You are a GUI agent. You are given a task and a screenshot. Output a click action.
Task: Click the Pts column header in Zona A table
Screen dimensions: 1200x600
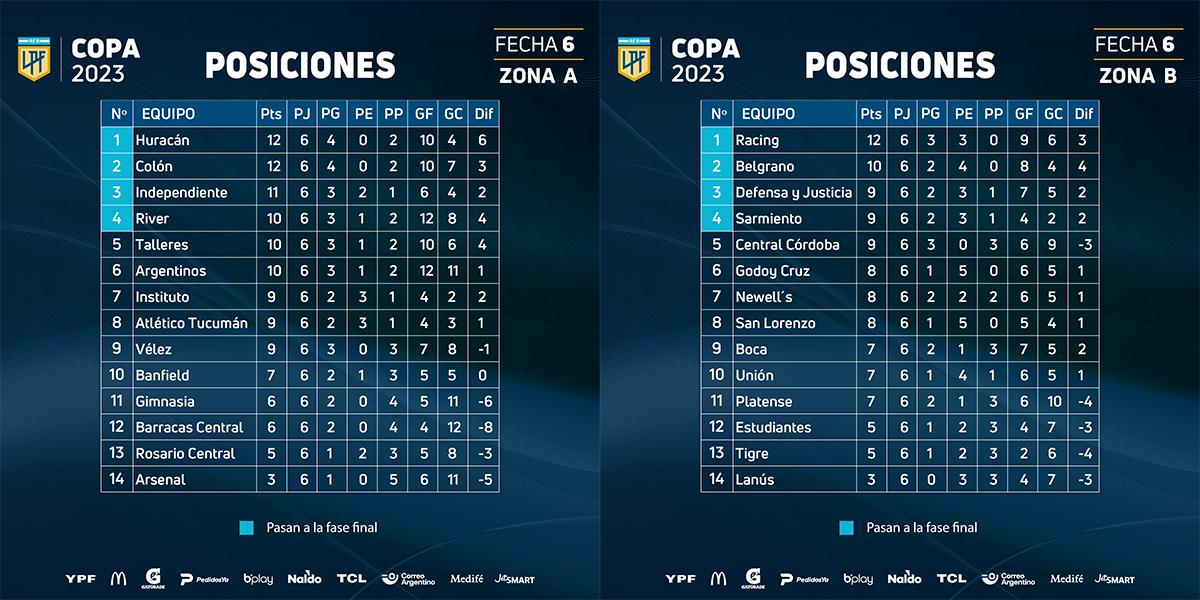270,114
